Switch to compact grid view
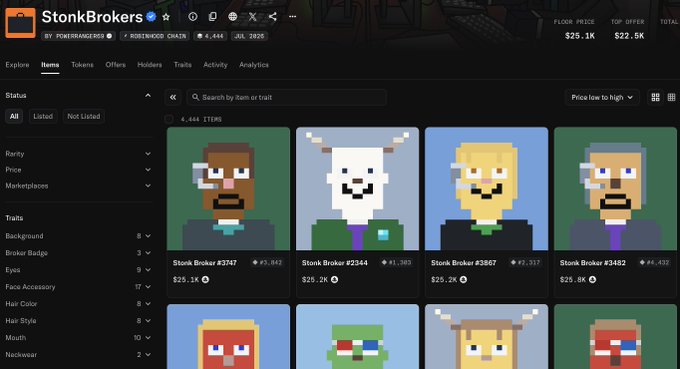Image resolution: width=680 pixels, height=369 pixels. click(671, 97)
